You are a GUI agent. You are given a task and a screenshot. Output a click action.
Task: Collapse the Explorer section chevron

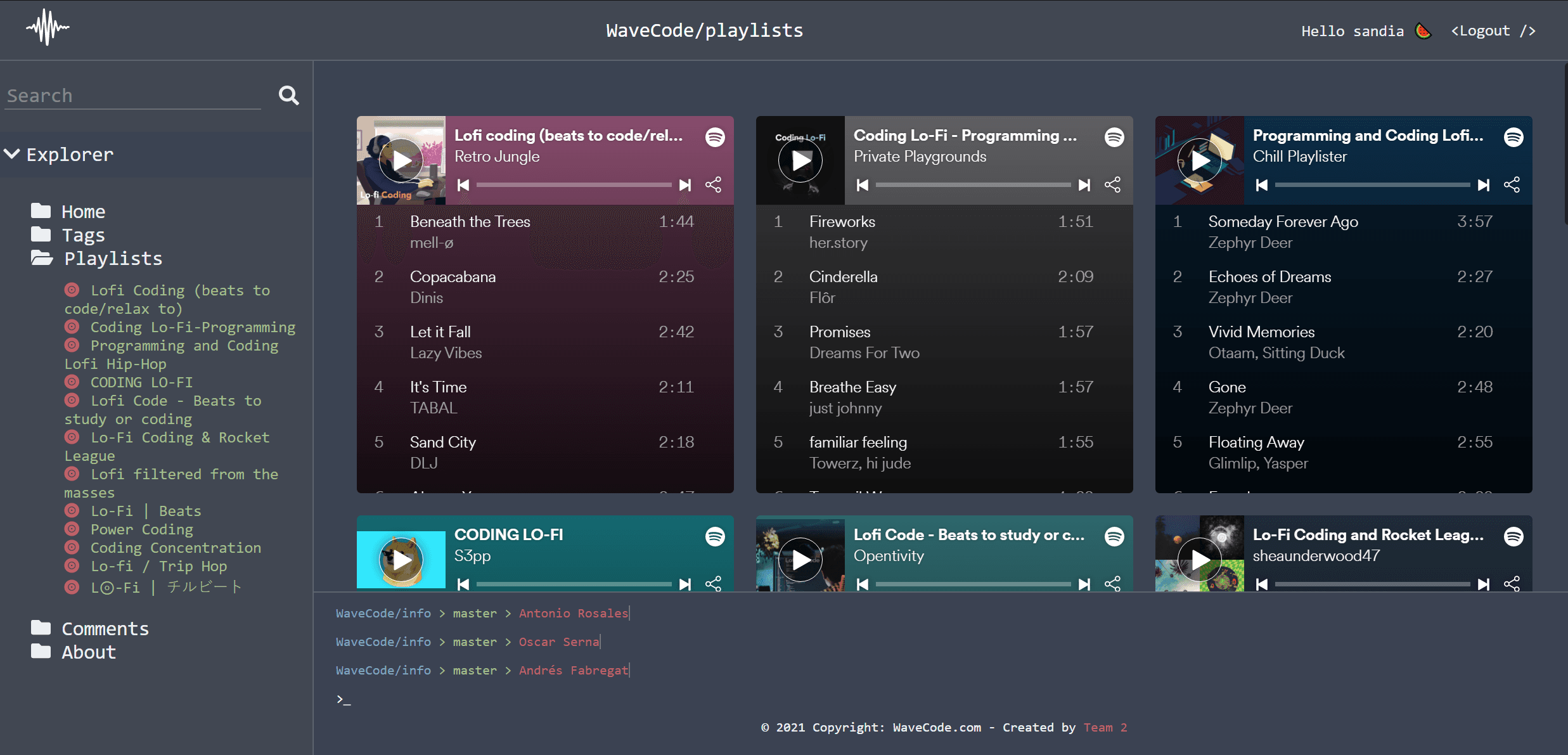[12, 154]
